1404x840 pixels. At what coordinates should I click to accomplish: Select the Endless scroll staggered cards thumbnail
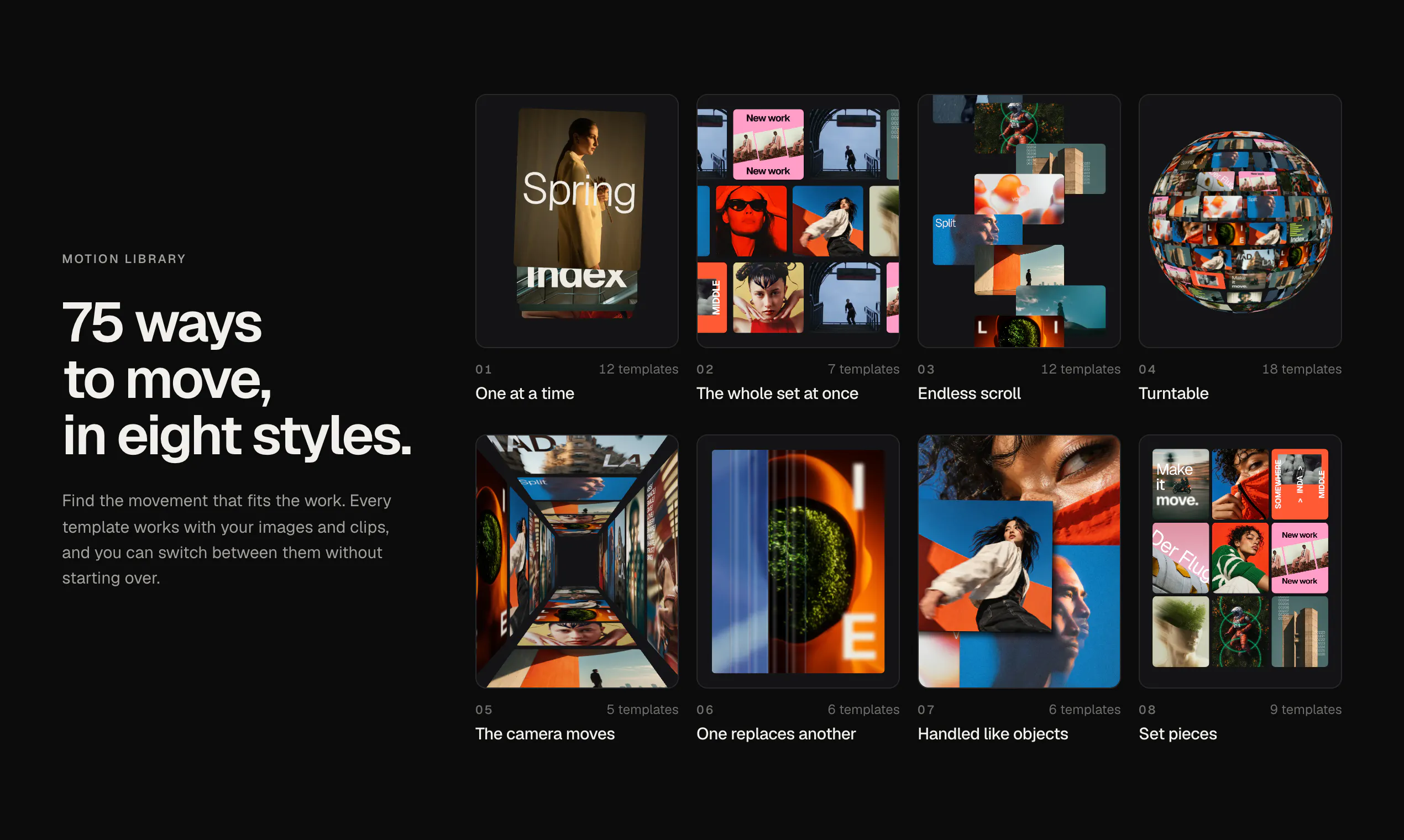[x=1019, y=221]
